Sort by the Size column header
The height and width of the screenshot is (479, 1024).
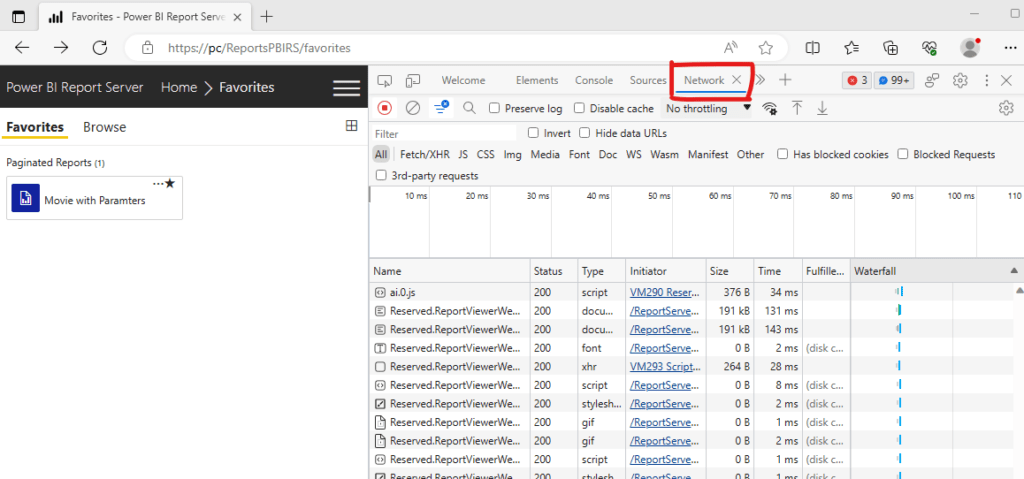tap(729, 271)
